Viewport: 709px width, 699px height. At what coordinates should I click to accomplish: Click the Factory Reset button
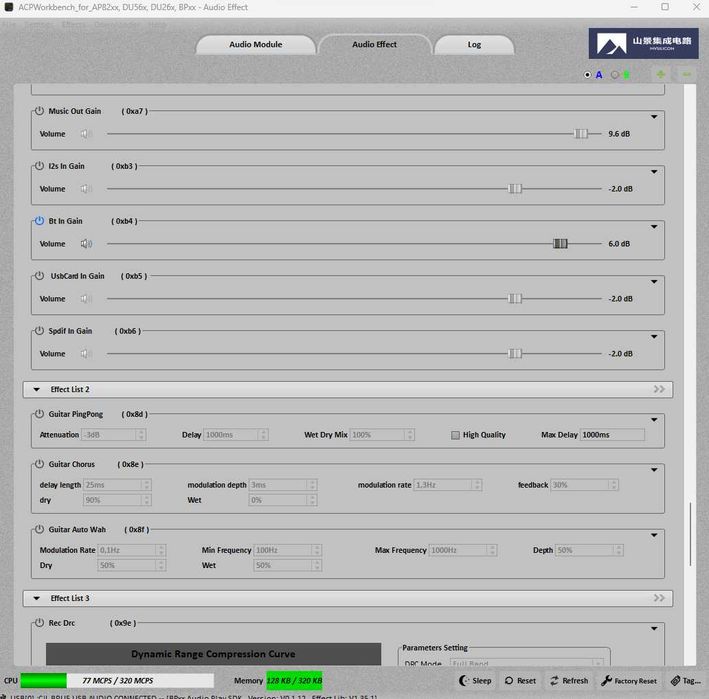pyautogui.click(x=629, y=680)
